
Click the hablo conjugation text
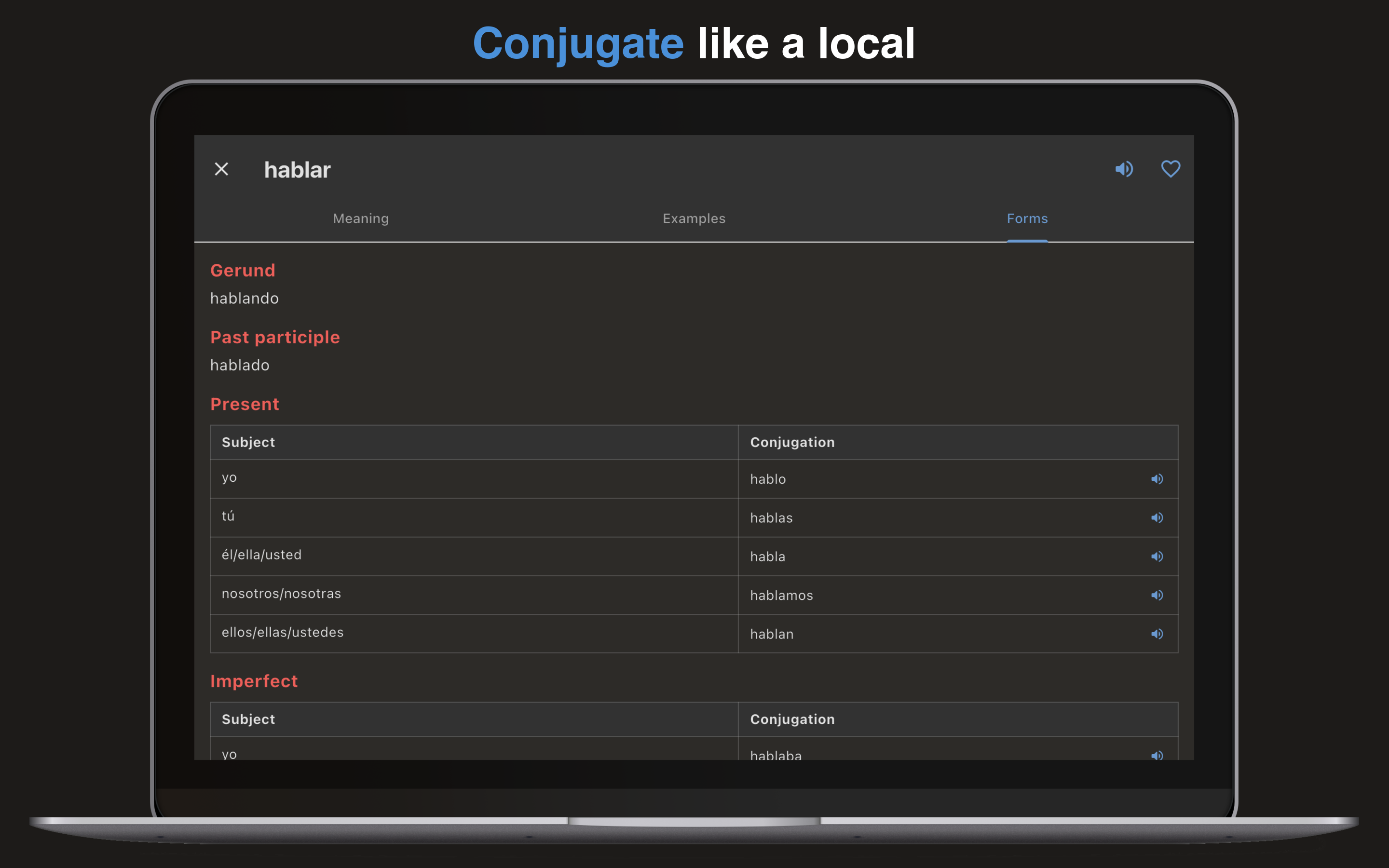point(768,479)
